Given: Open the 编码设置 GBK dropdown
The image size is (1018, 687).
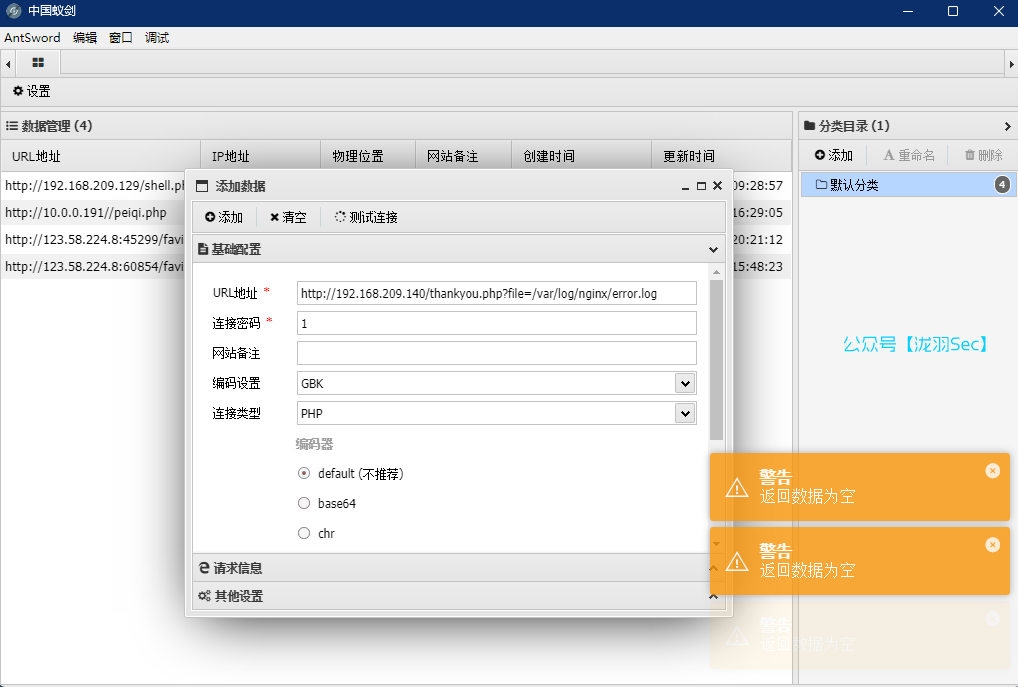Looking at the screenshot, I should pyautogui.click(x=685, y=383).
